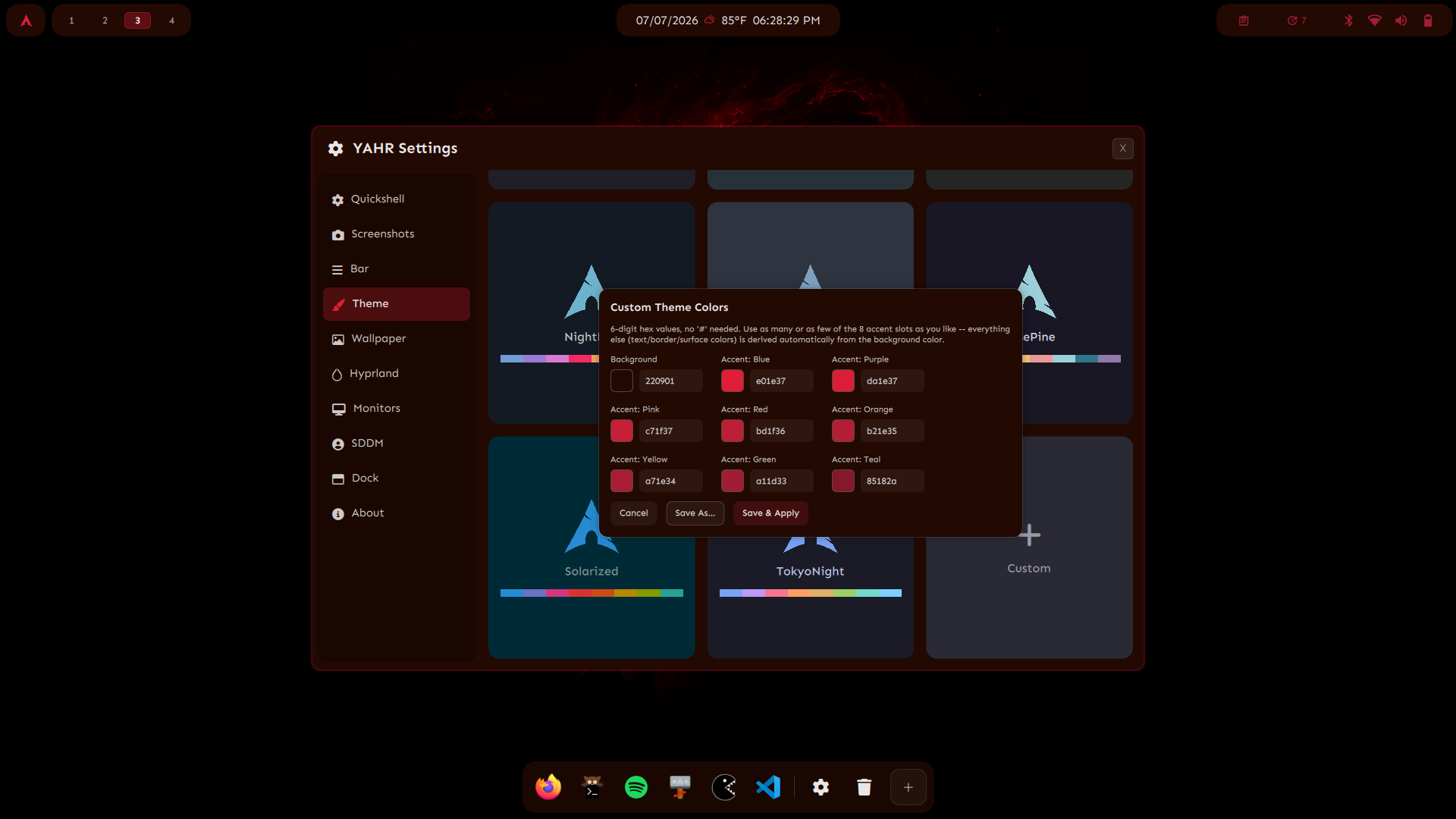This screenshot has height=819, width=1456.
Task: Go to the Quickshell settings section
Action: (397, 199)
